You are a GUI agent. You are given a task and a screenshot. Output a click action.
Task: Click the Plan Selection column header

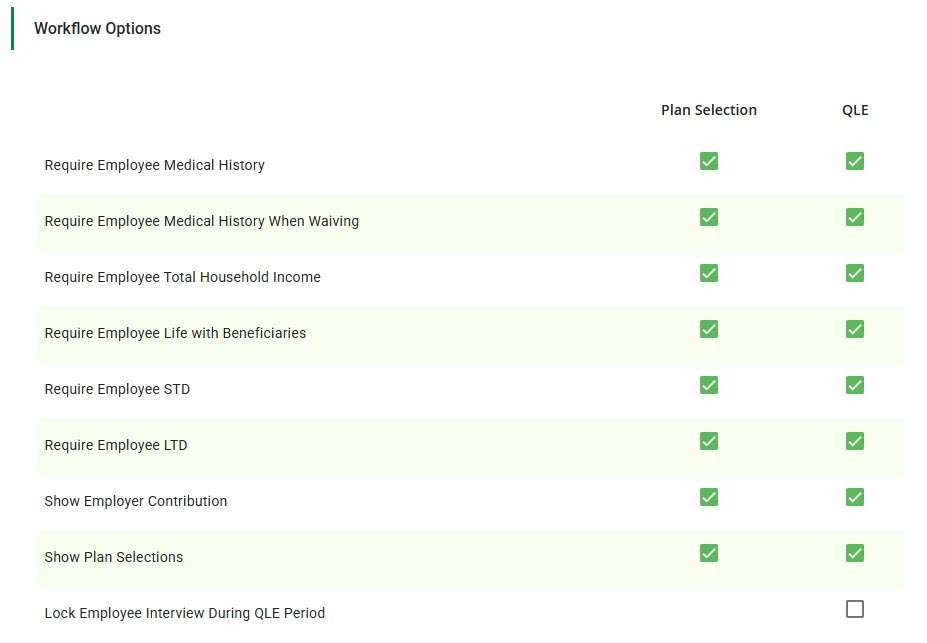click(x=709, y=110)
